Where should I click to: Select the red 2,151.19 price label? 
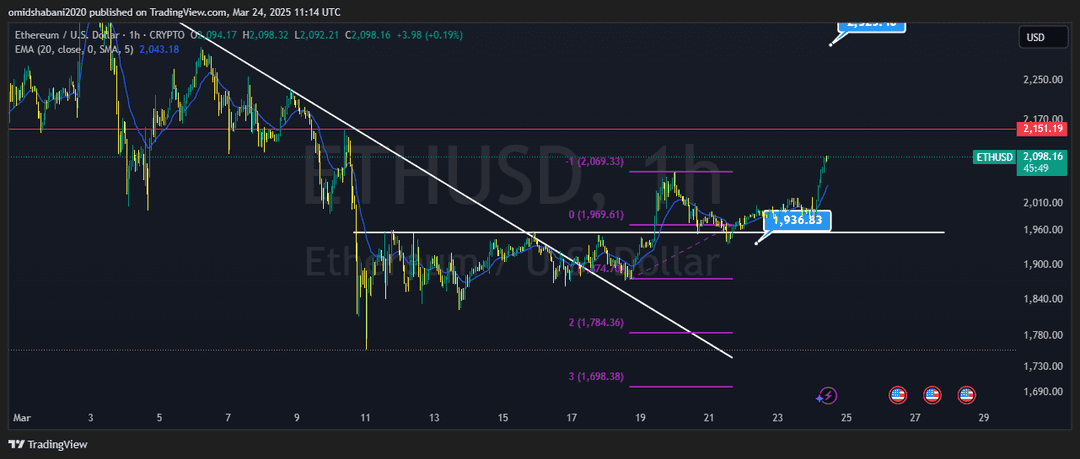coord(1044,129)
